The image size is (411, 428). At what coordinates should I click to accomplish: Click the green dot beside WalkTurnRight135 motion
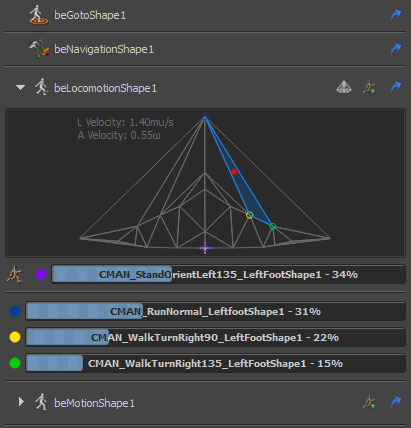pyautogui.click(x=15, y=363)
